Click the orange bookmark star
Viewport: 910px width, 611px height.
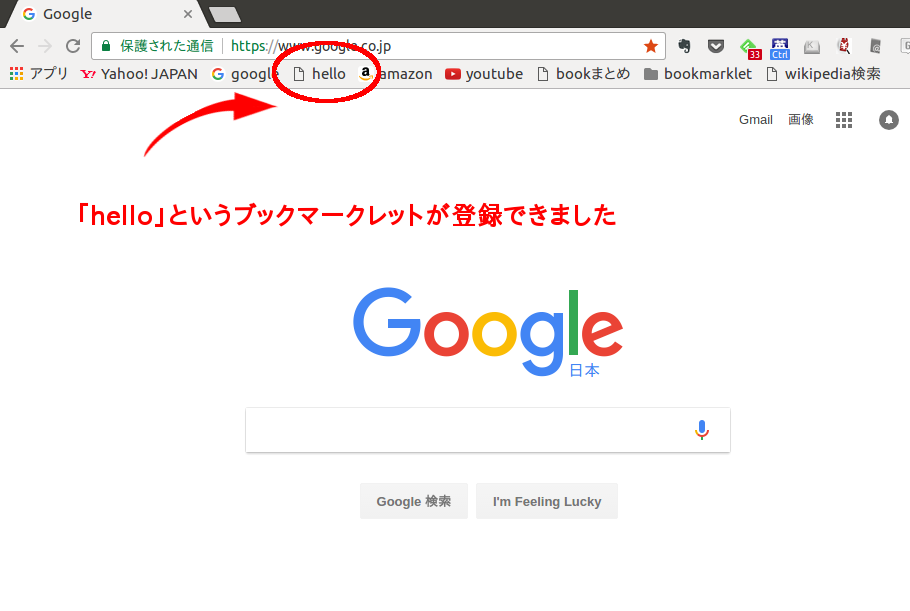click(651, 46)
